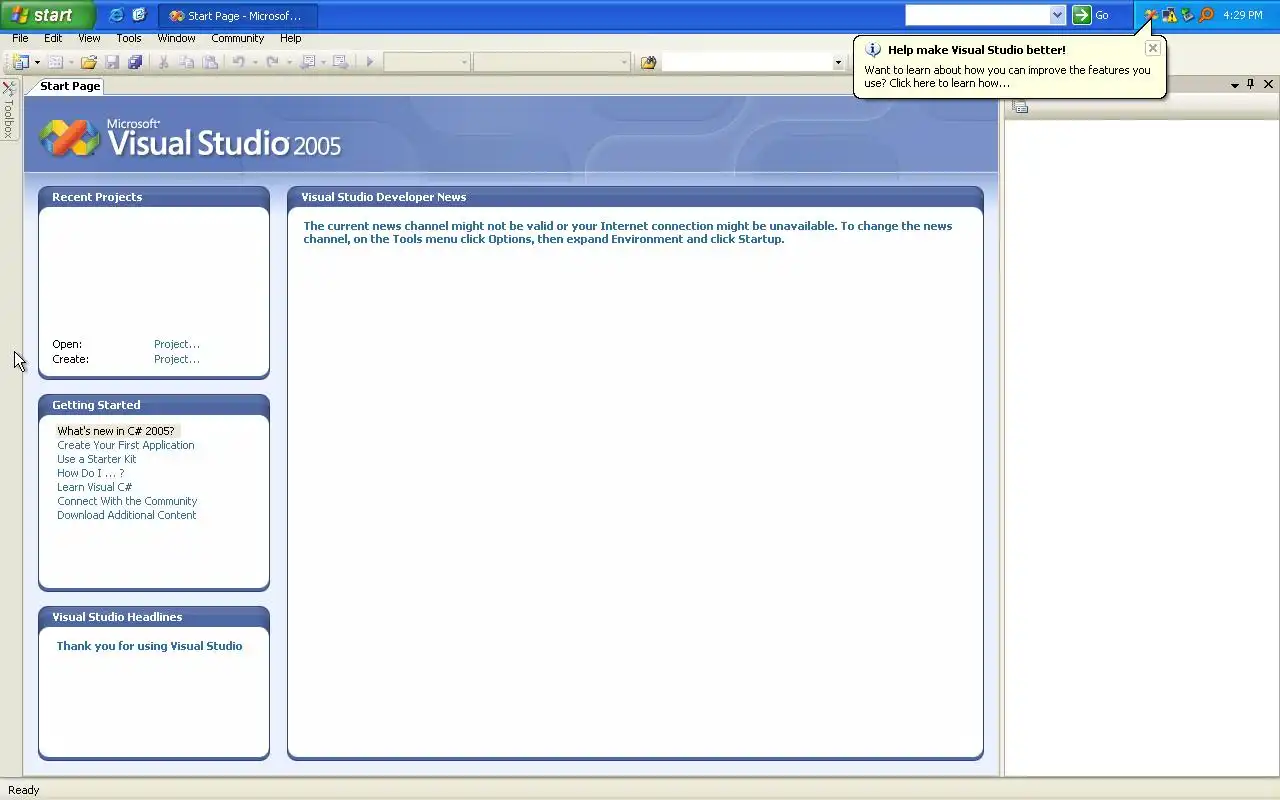Click the taskbar address input field
The width and height of the screenshot is (1280, 800).
point(977,15)
